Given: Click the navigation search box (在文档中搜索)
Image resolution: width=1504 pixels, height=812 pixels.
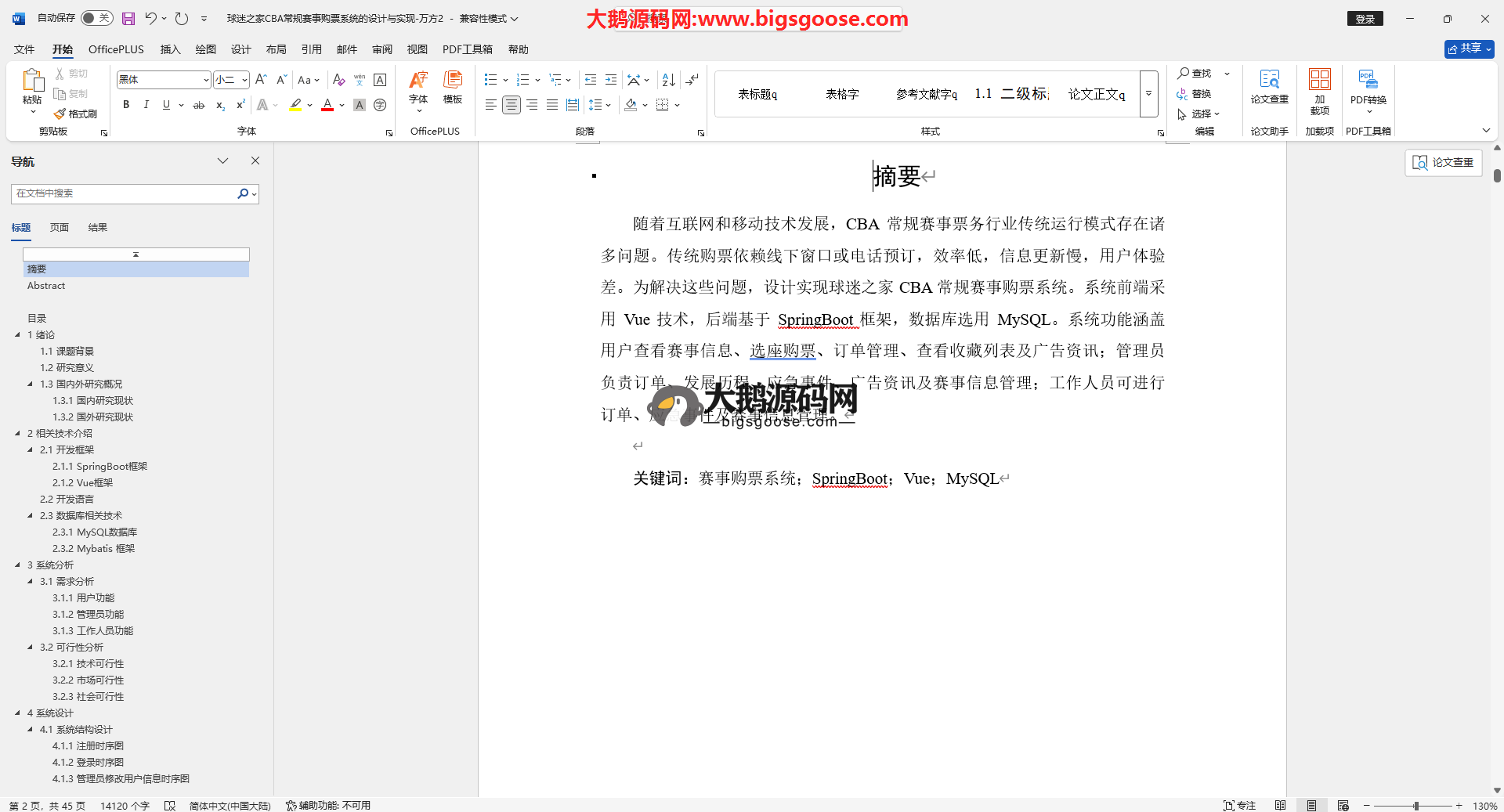Looking at the screenshot, I should point(124,193).
